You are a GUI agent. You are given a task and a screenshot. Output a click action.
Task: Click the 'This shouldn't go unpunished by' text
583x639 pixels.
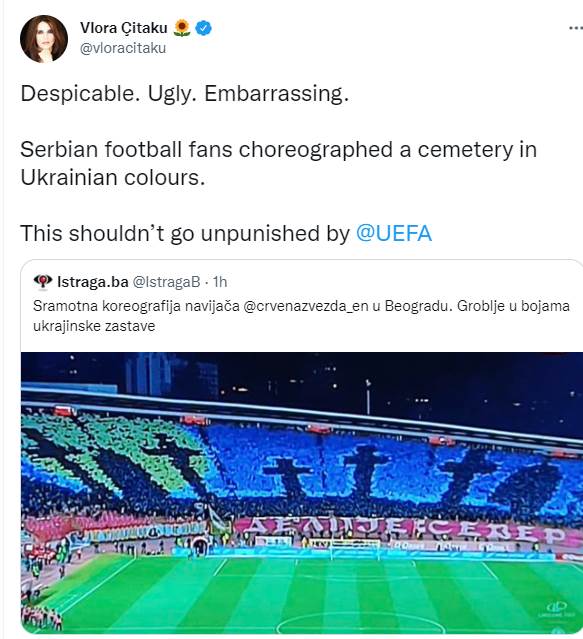[185, 234]
